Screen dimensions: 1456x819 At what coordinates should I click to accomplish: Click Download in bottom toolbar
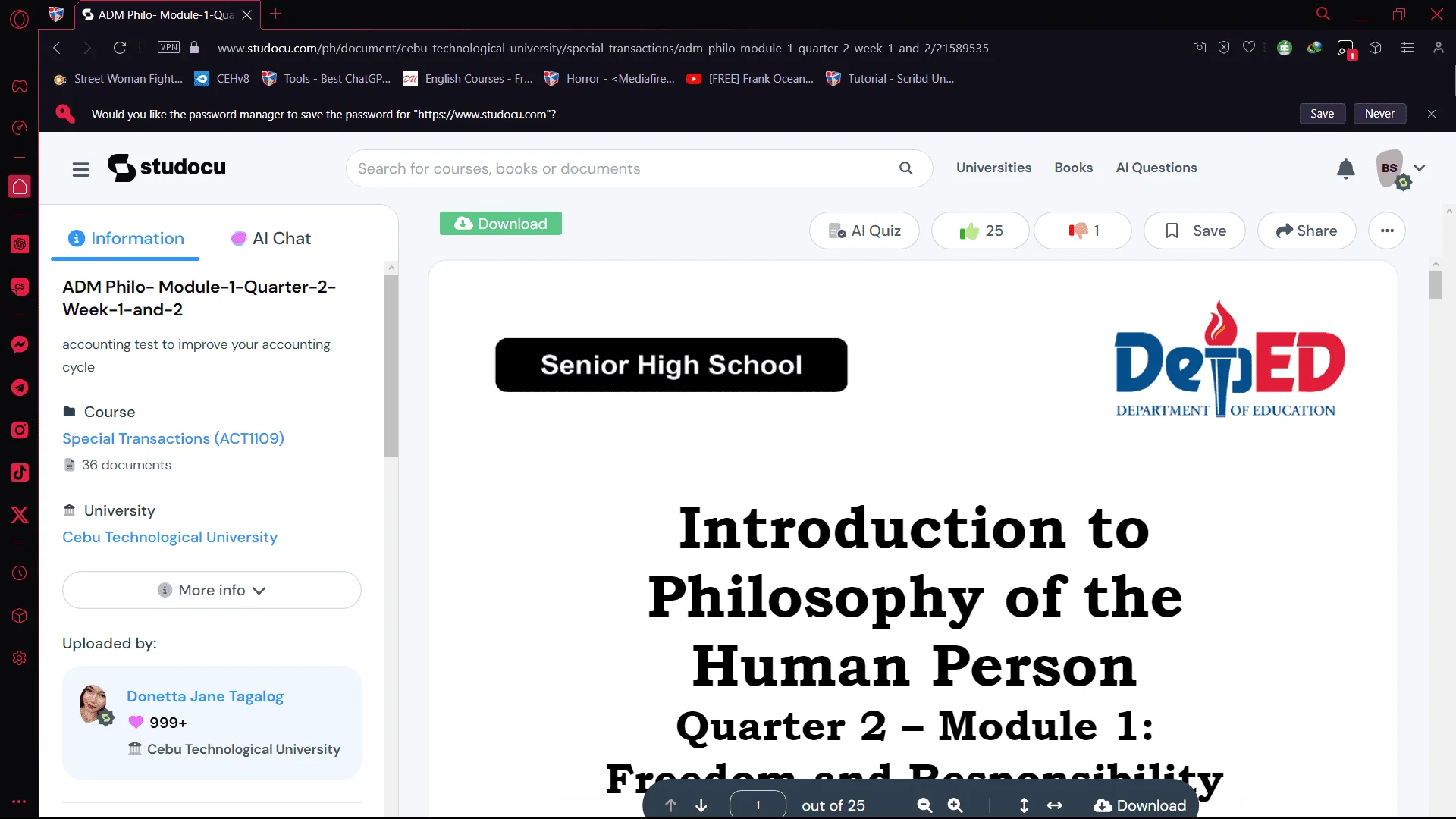[1140, 805]
